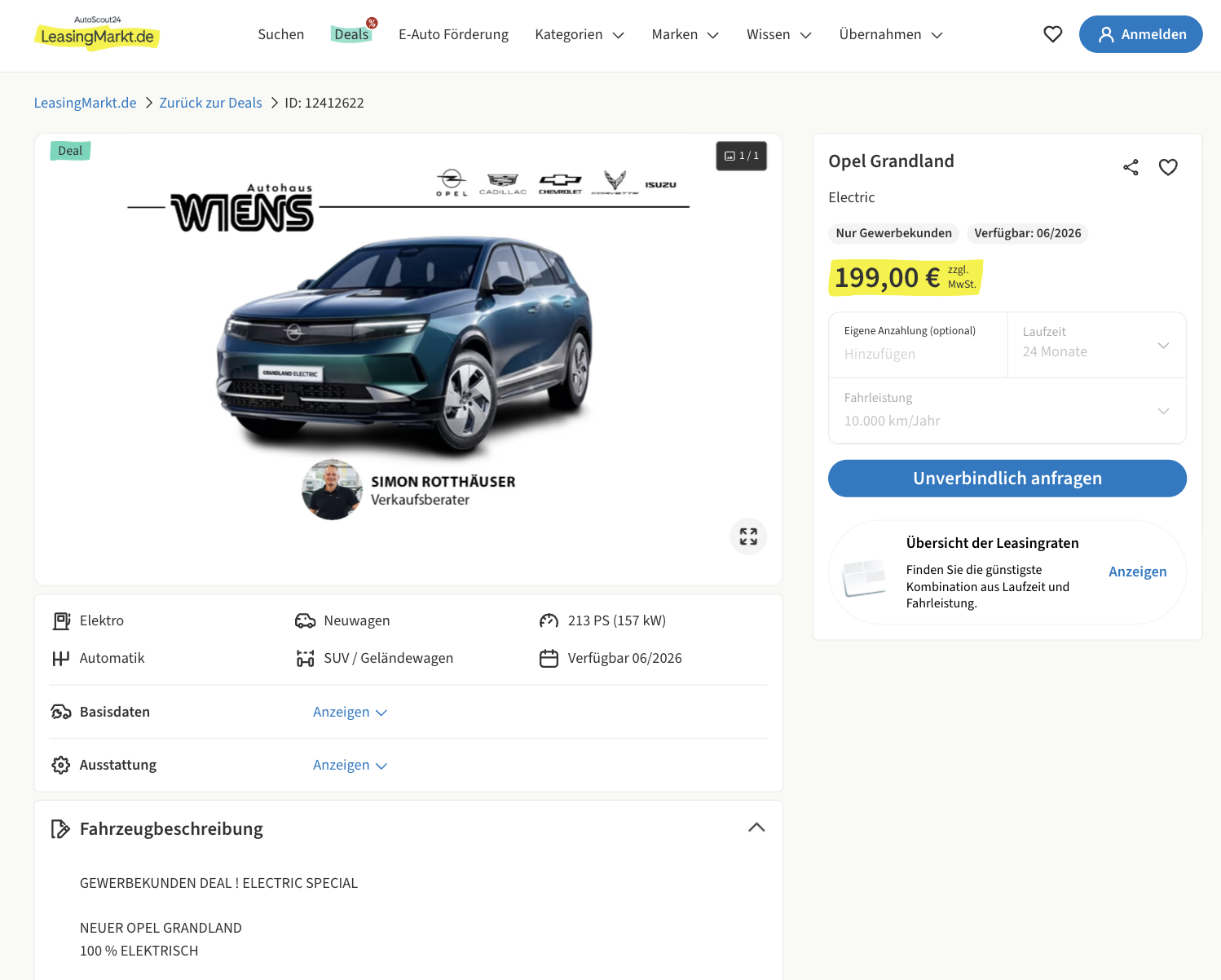Click Unverbindlich anfragen button
Image resolution: width=1221 pixels, height=980 pixels.
coord(1007,479)
